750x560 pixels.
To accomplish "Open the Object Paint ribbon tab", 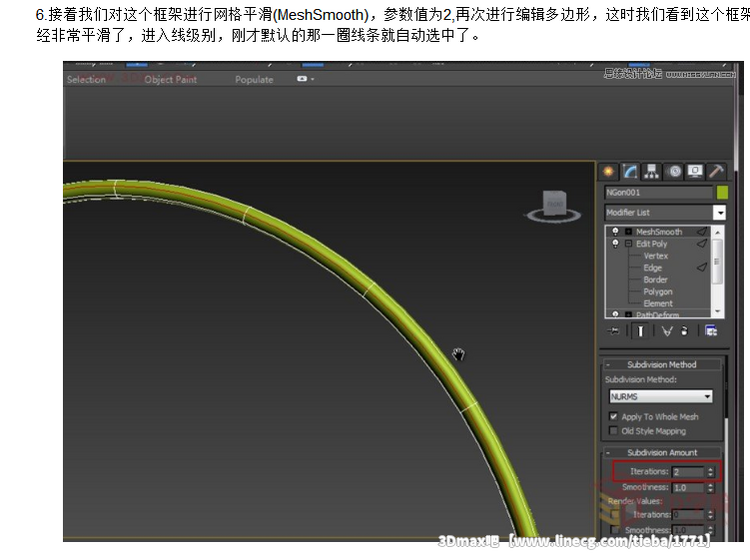I will tap(170, 79).
